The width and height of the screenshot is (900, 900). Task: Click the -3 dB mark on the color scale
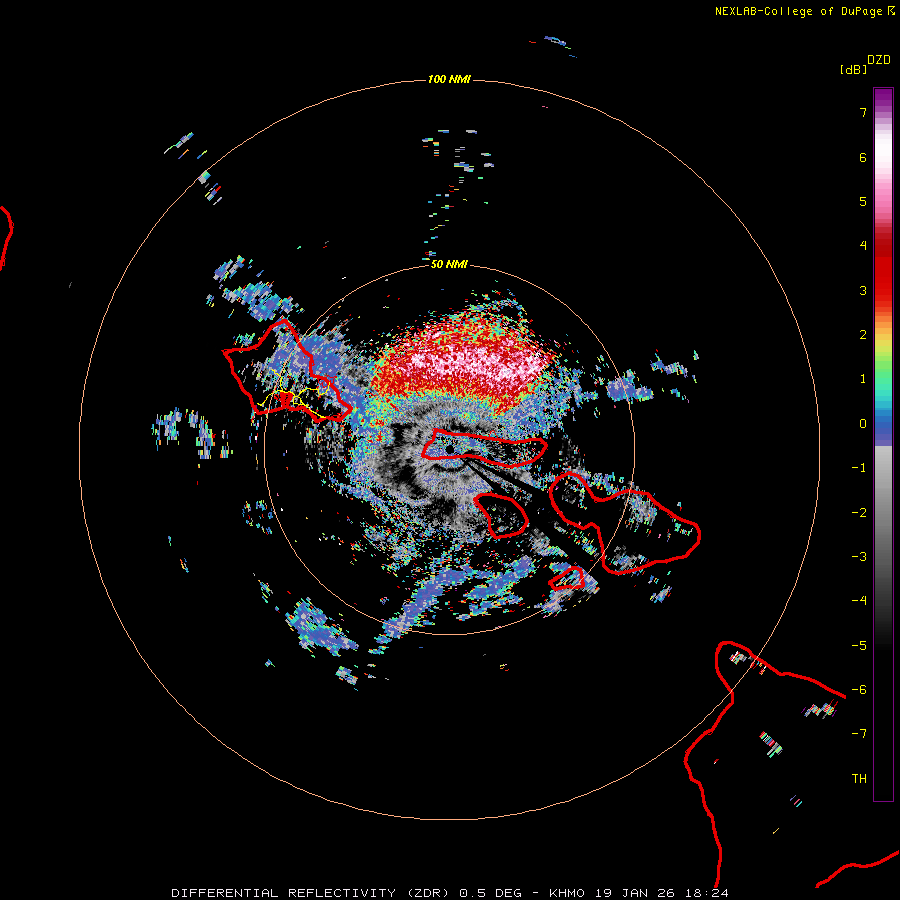(859, 557)
